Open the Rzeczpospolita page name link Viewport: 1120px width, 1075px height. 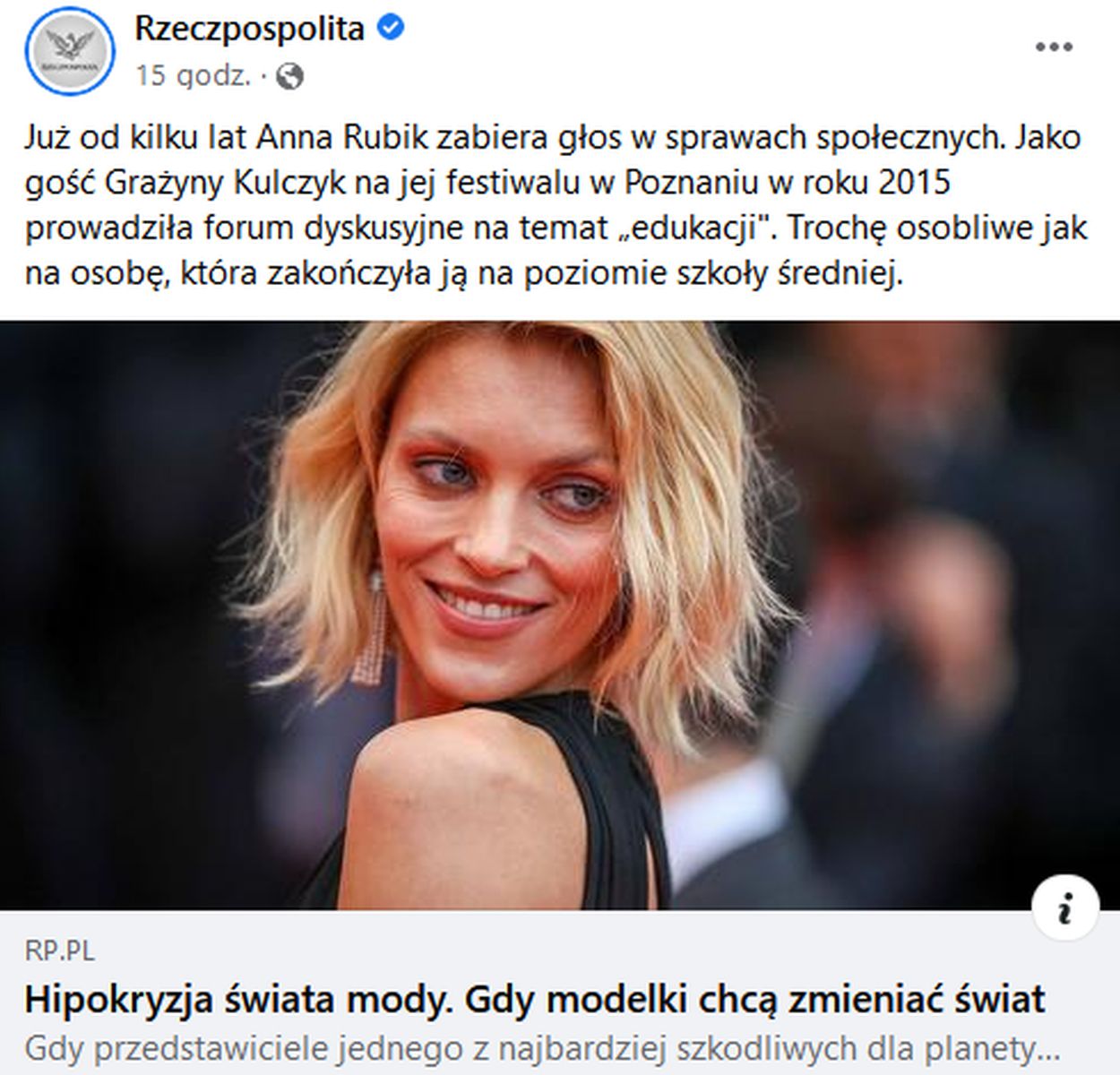pos(249,29)
